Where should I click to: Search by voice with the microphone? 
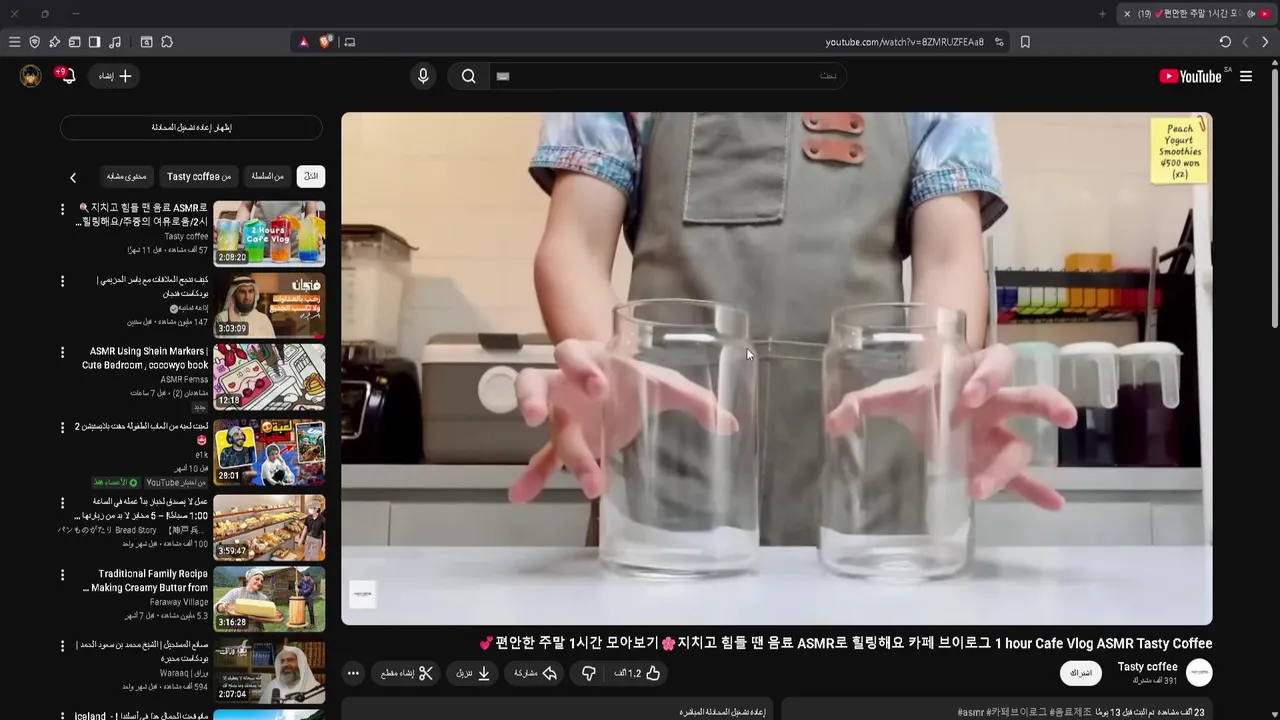(x=423, y=76)
